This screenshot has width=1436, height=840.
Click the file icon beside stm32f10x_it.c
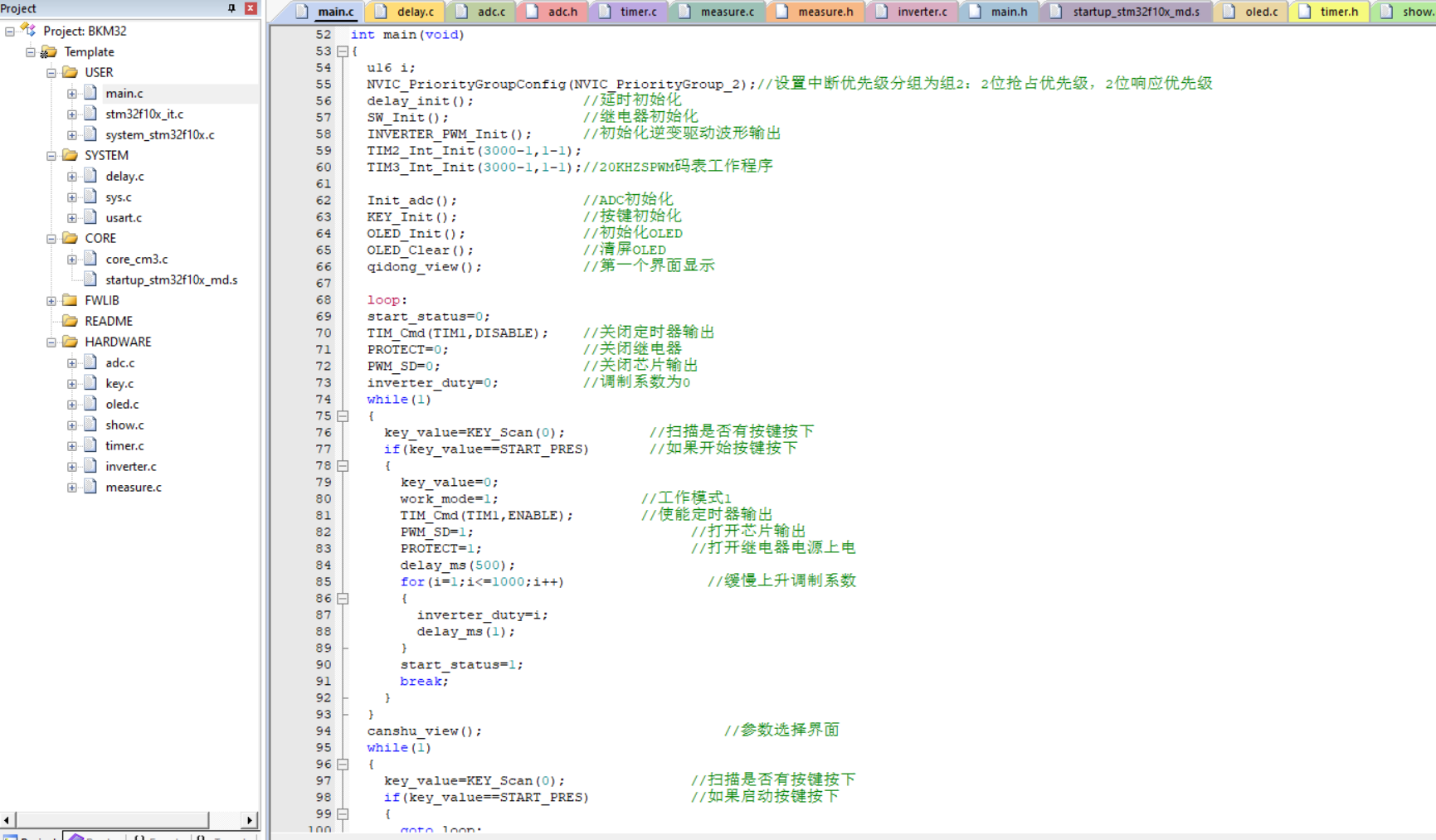90,114
